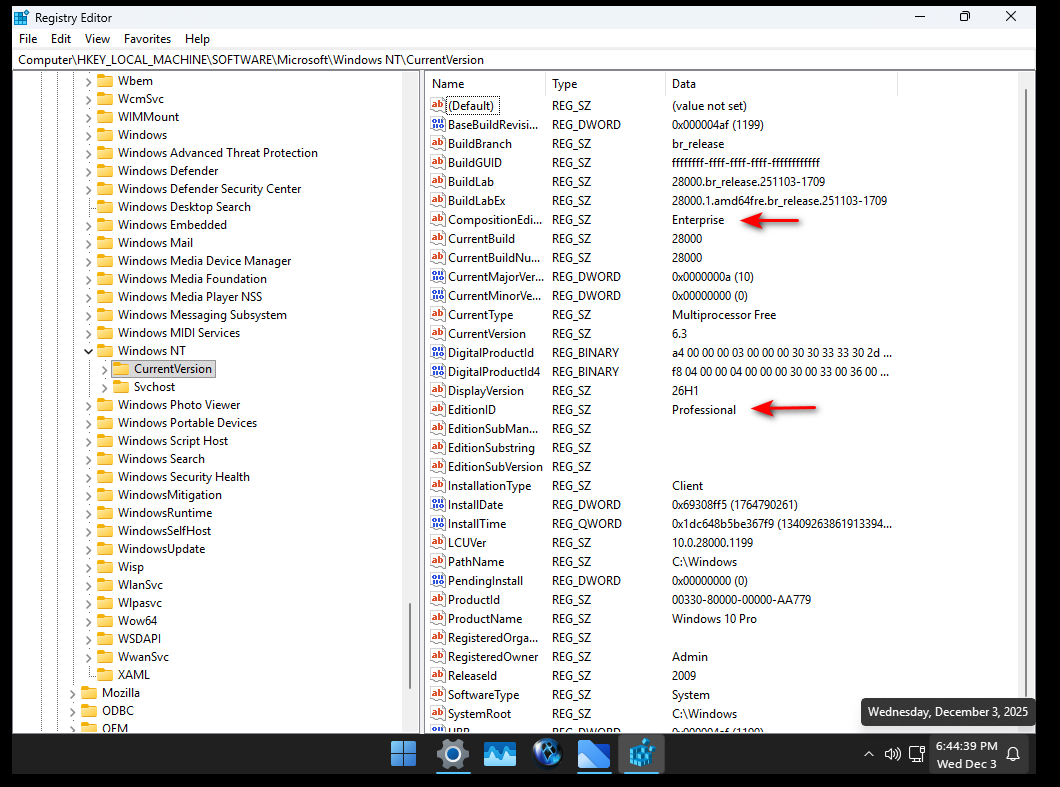This screenshot has width=1060, height=787.
Task: Click the Registry Editor taskbar icon
Action: coord(641,754)
